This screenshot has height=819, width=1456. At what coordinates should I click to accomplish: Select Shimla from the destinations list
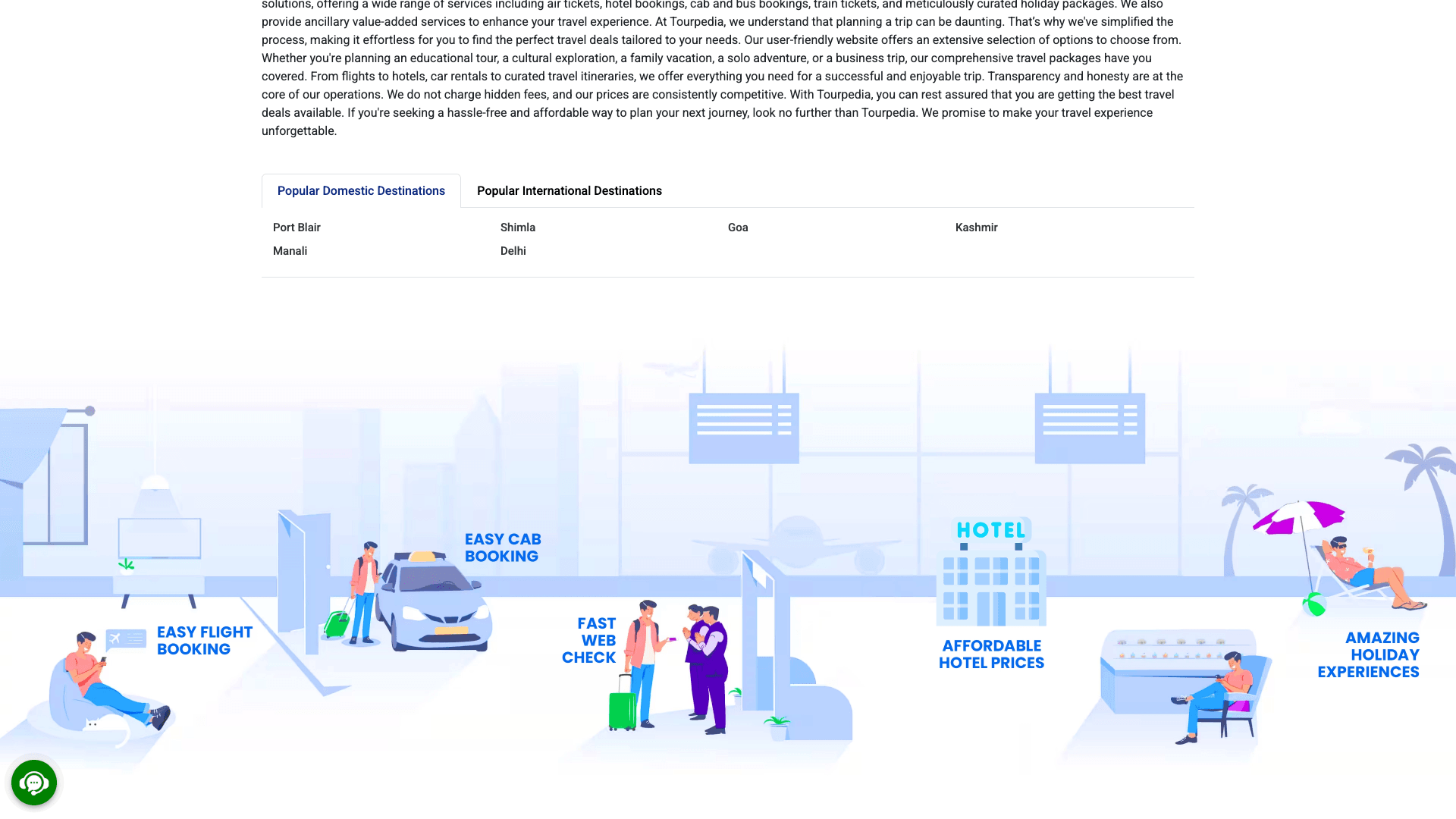(518, 227)
